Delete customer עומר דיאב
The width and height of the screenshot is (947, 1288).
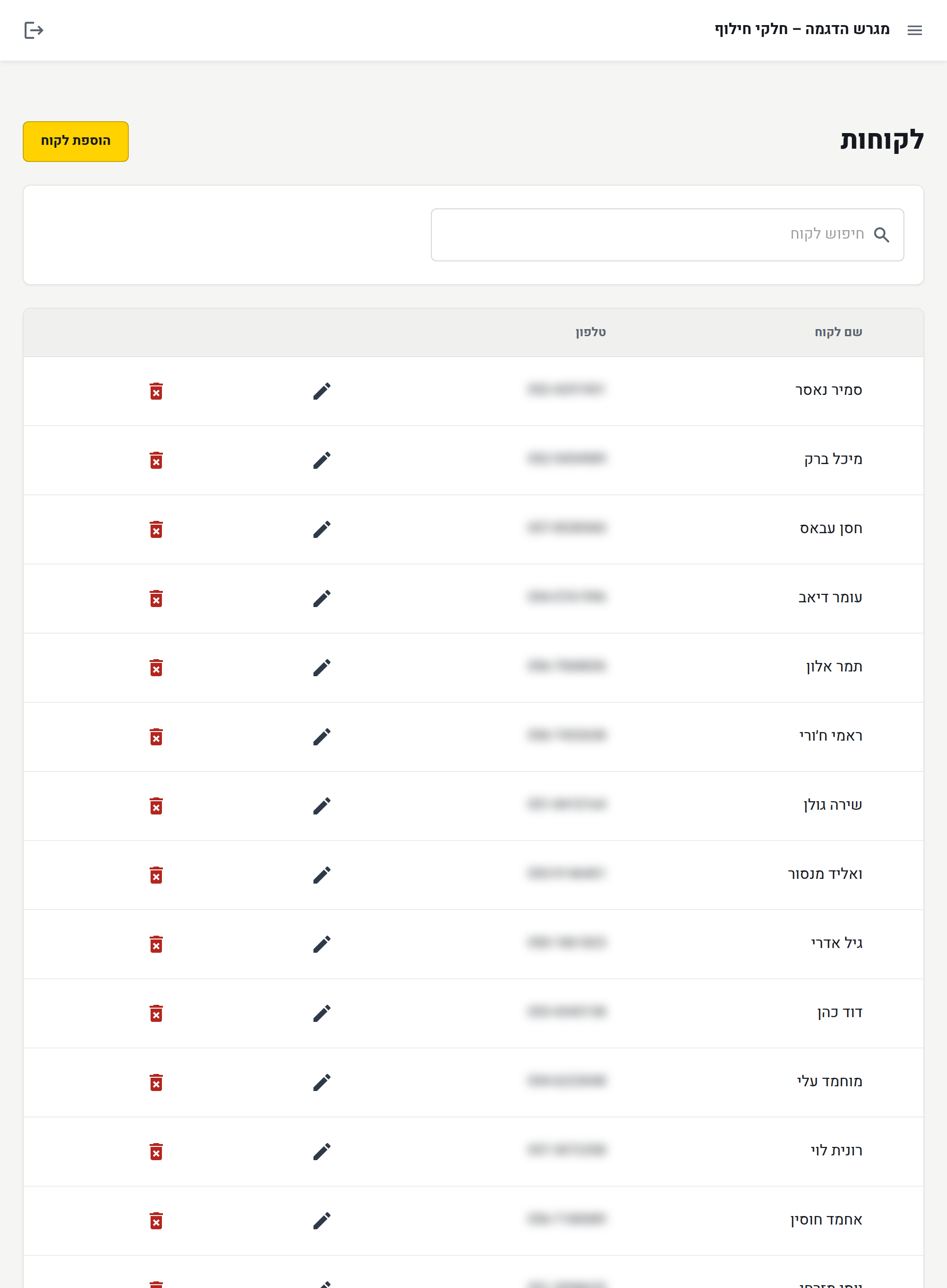(156, 599)
